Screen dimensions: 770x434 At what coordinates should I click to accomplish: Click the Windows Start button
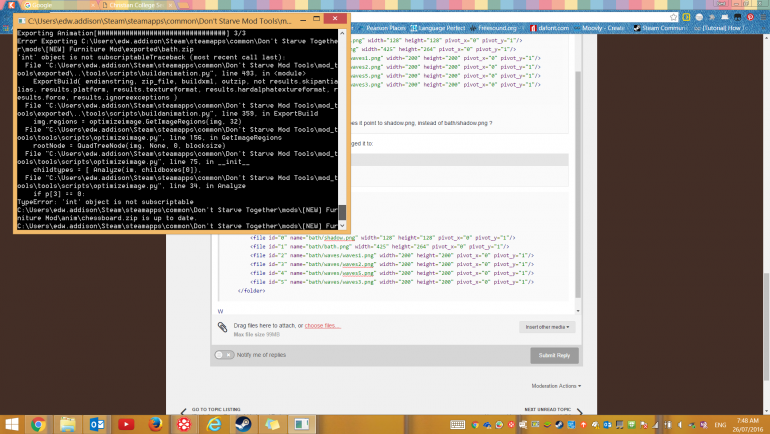[11, 424]
